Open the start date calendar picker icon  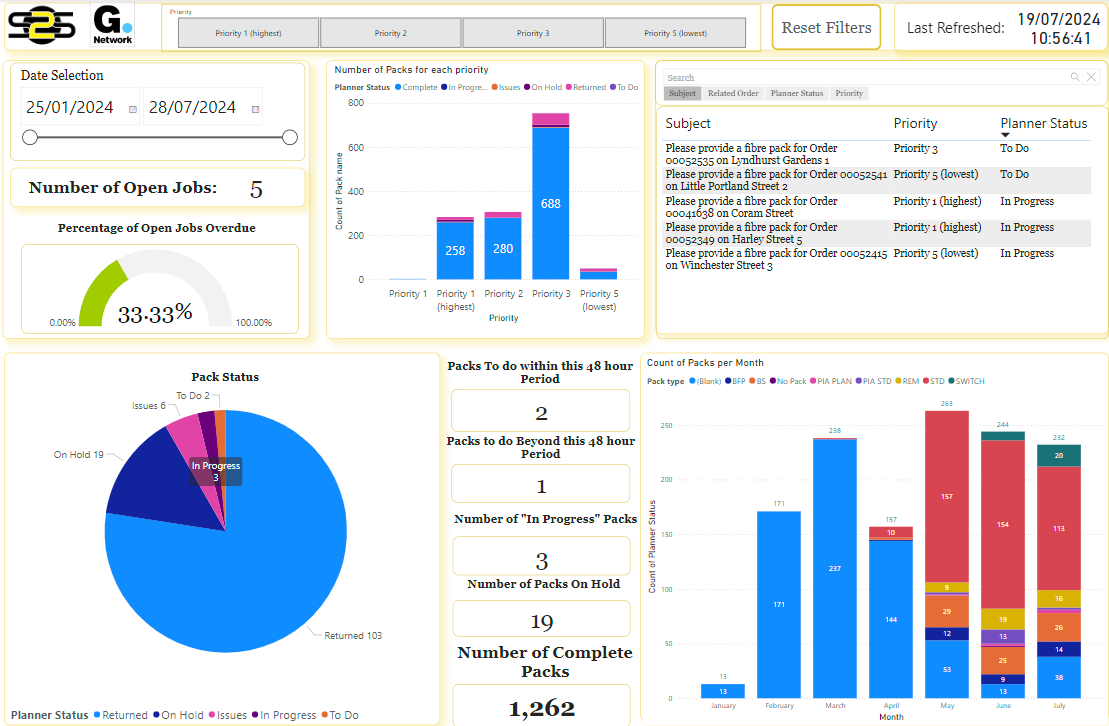[x=133, y=108]
